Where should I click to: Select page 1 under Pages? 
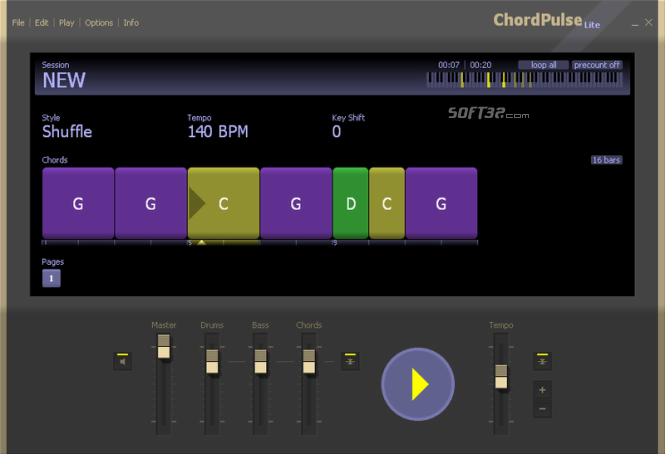point(51,278)
